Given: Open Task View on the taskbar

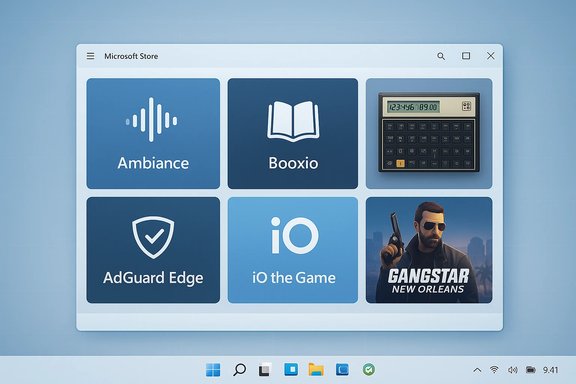Looking at the screenshot, I should click(x=265, y=370).
